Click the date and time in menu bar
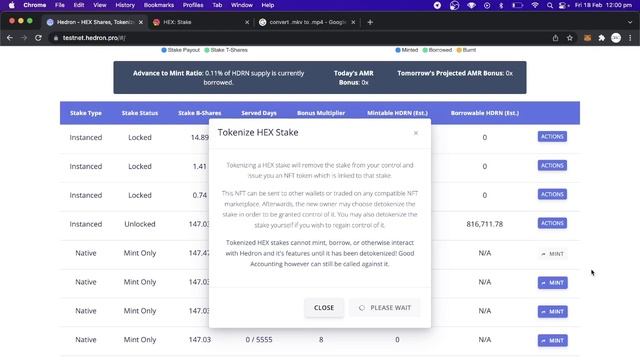Screen dimensions: 640x360 [x=603, y=5]
